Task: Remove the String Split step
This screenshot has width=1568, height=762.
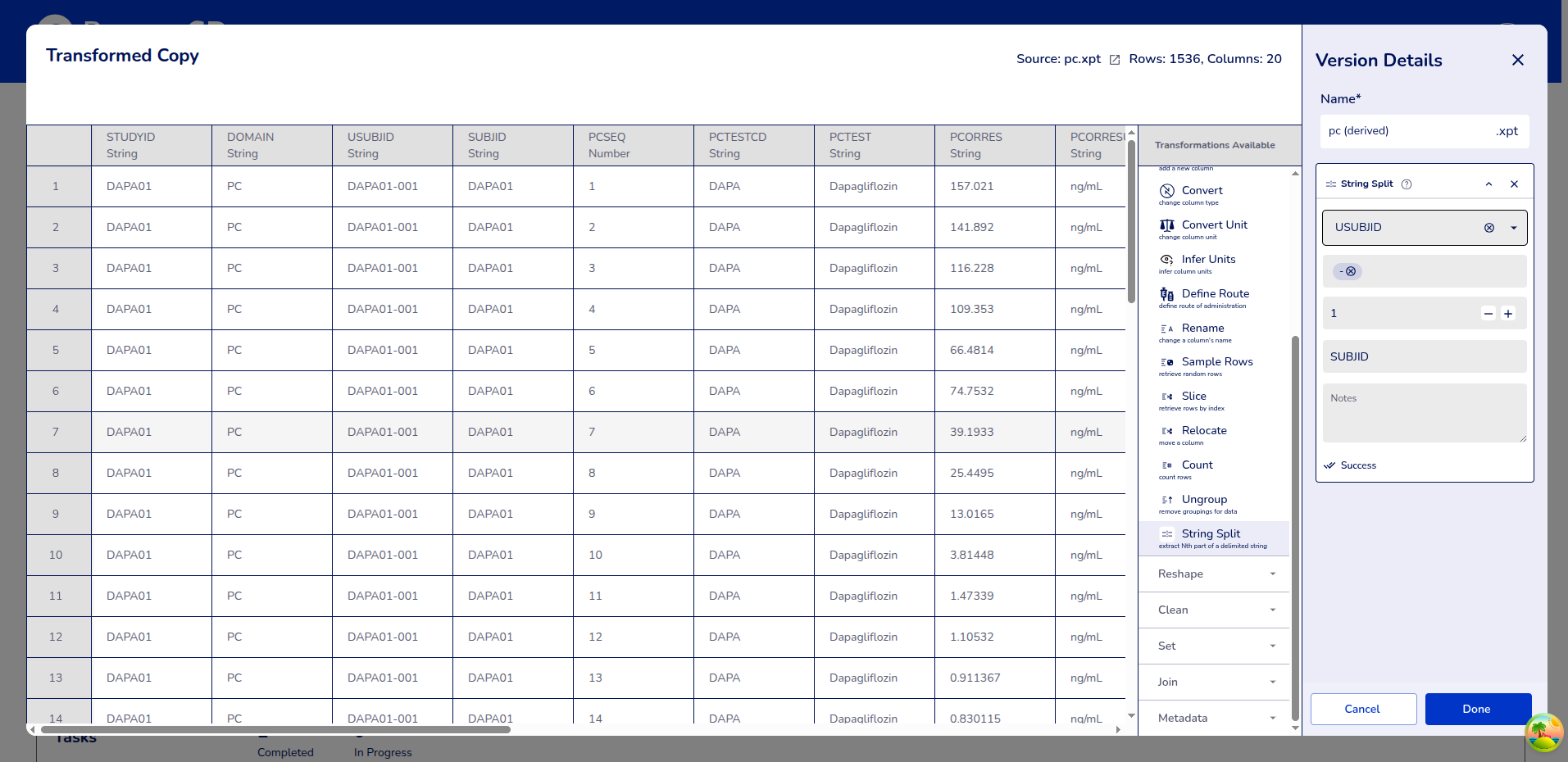Action: [1514, 184]
